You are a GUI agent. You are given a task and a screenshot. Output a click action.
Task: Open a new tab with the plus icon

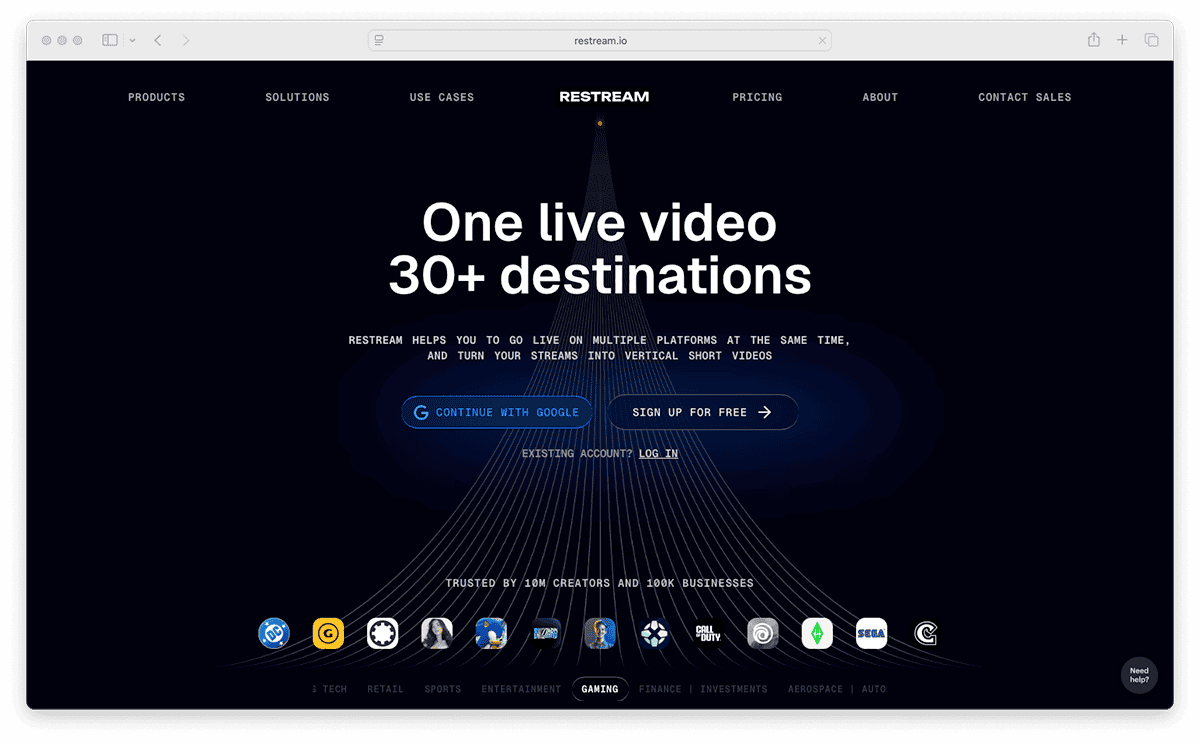pos(1122,40)
